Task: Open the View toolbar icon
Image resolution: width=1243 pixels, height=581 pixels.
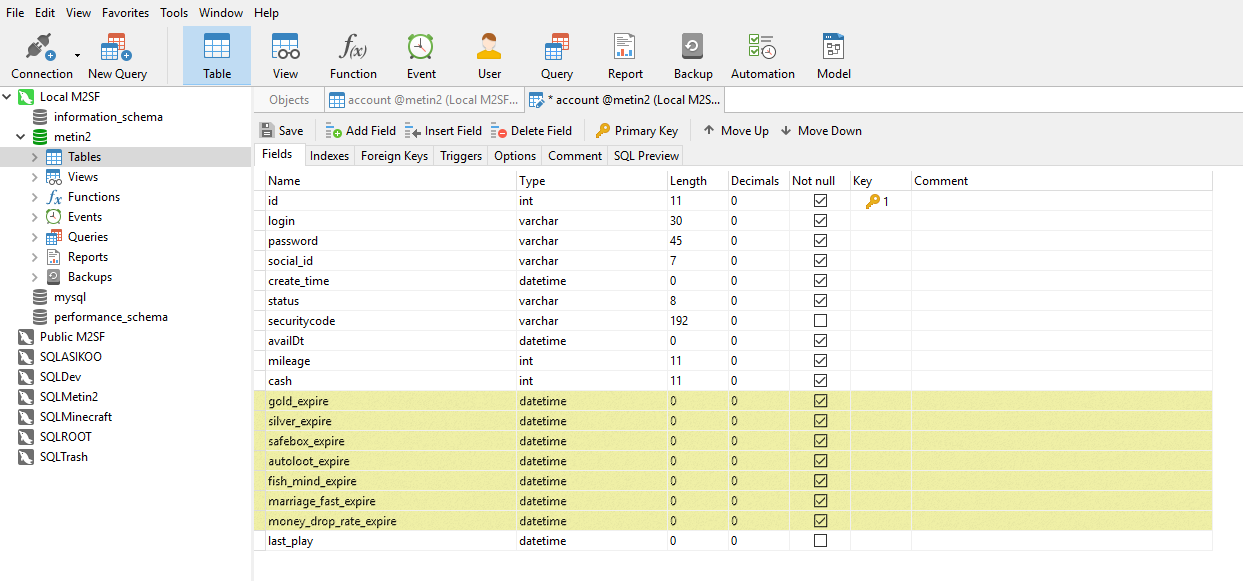Action: pyautogui.click(x=285, y=56)
